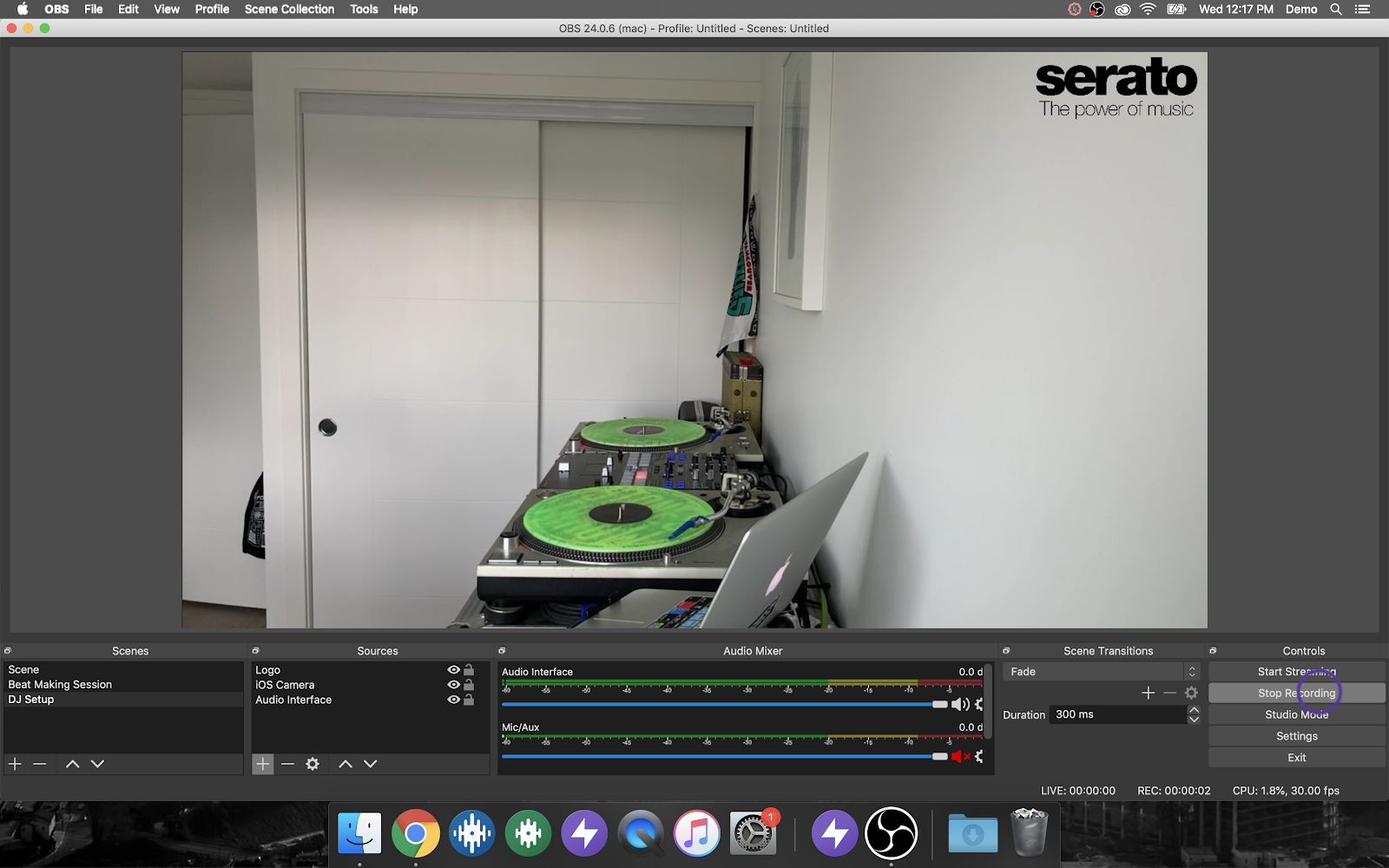Open iTunes from the Dock

coord(697,833)
